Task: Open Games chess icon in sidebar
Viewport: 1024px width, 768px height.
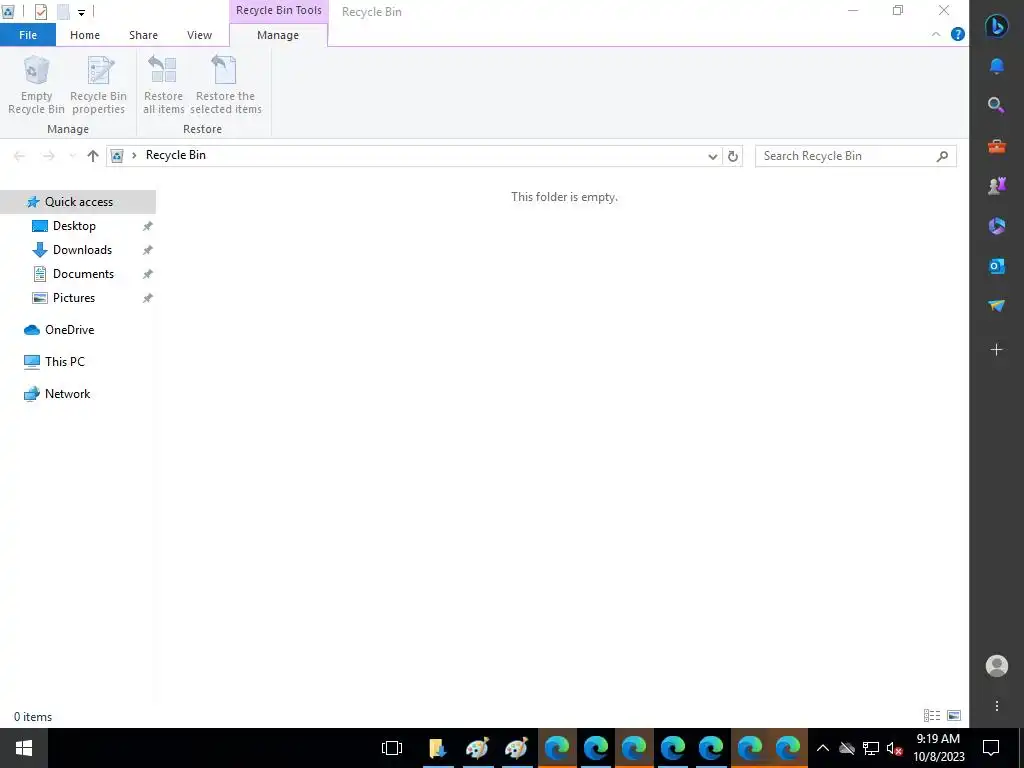Action: tap(997, 186)
